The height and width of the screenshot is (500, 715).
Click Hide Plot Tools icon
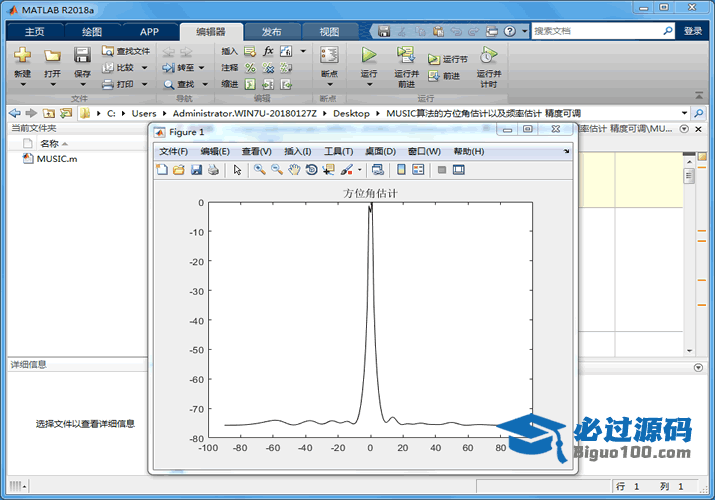coord(441,170)
